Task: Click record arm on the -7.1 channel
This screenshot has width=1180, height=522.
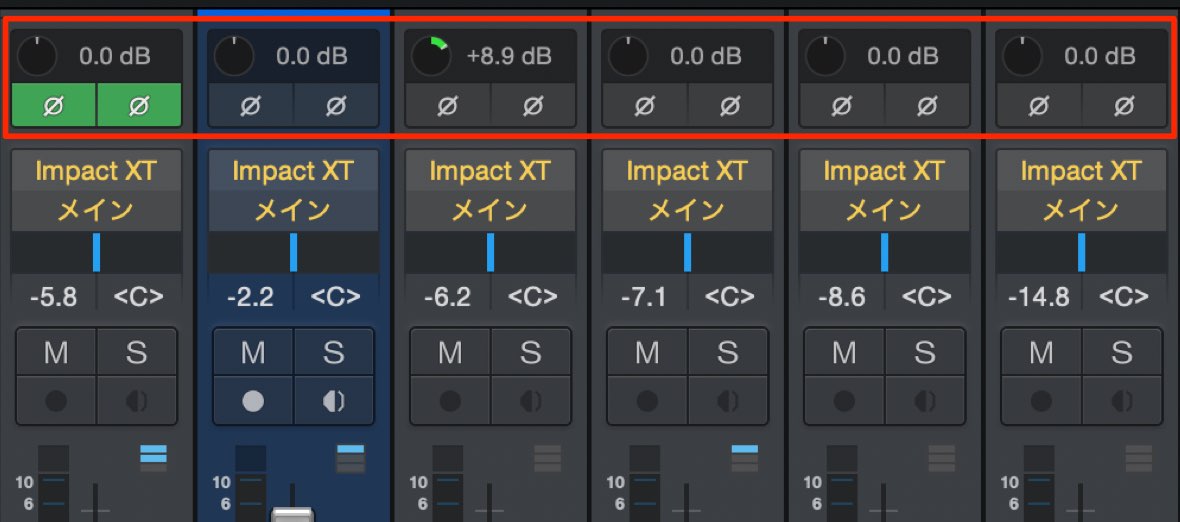Action: coord(648,401)
